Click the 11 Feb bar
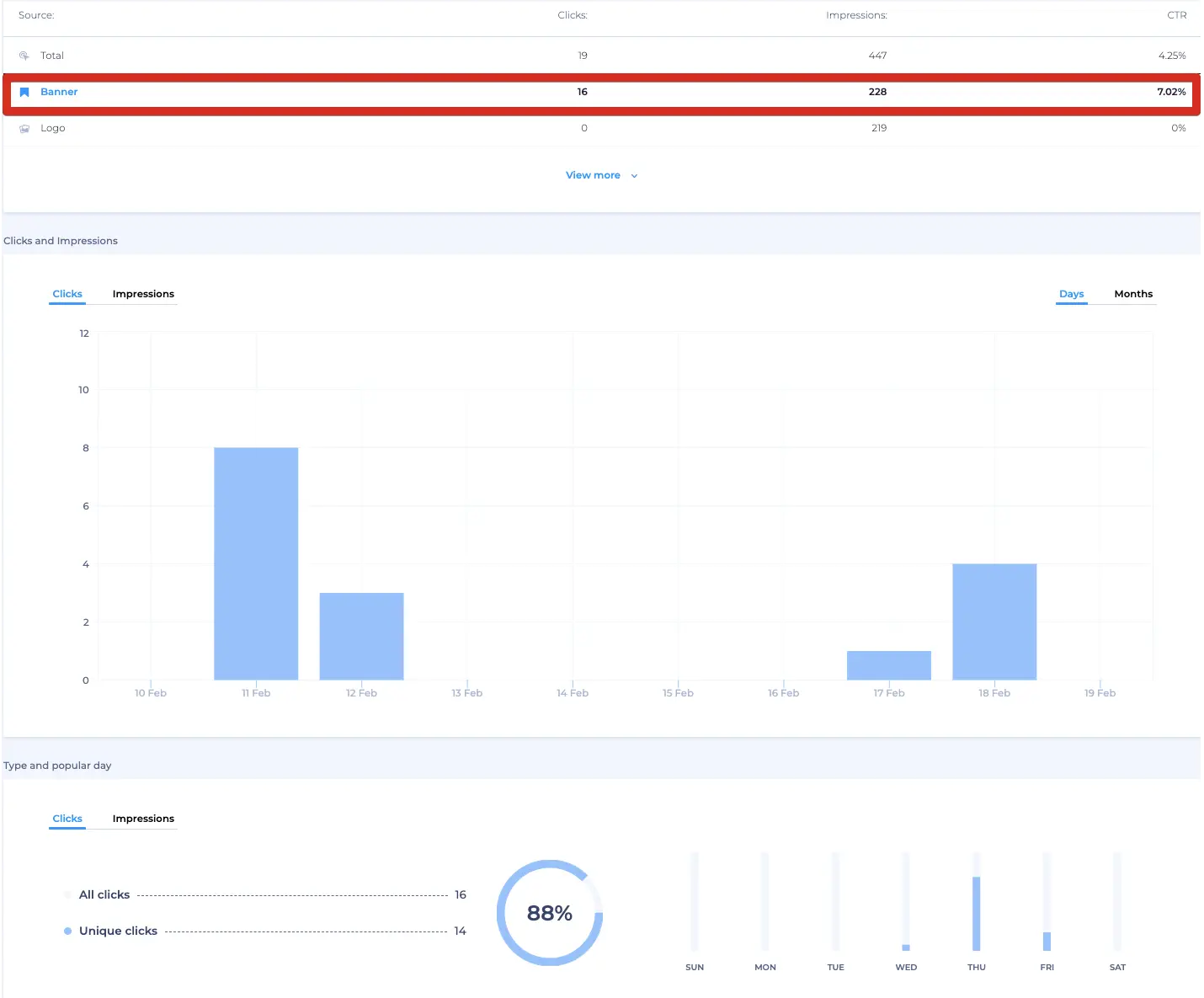The height and width of the screenshot is (998, 1204). tap(256, 563)
